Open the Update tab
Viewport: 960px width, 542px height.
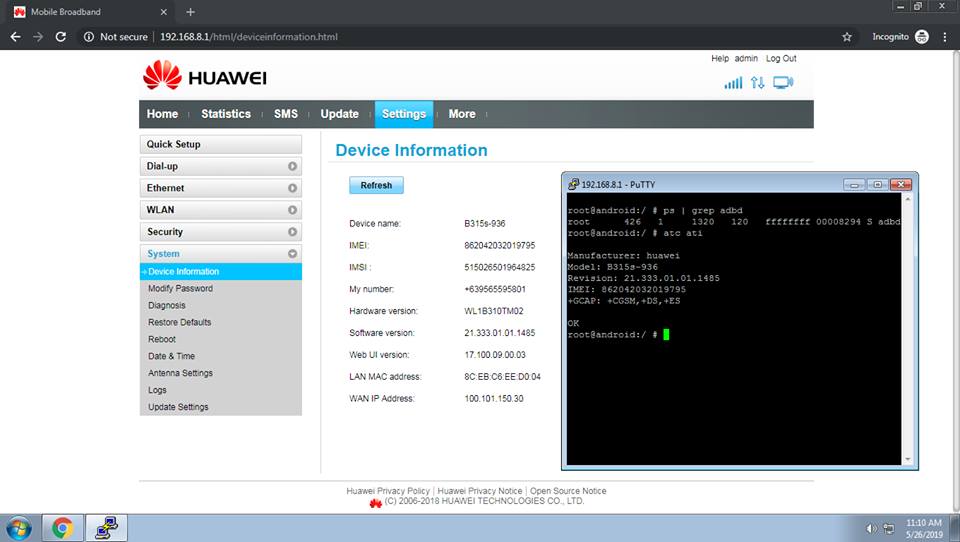pos(340,114)
